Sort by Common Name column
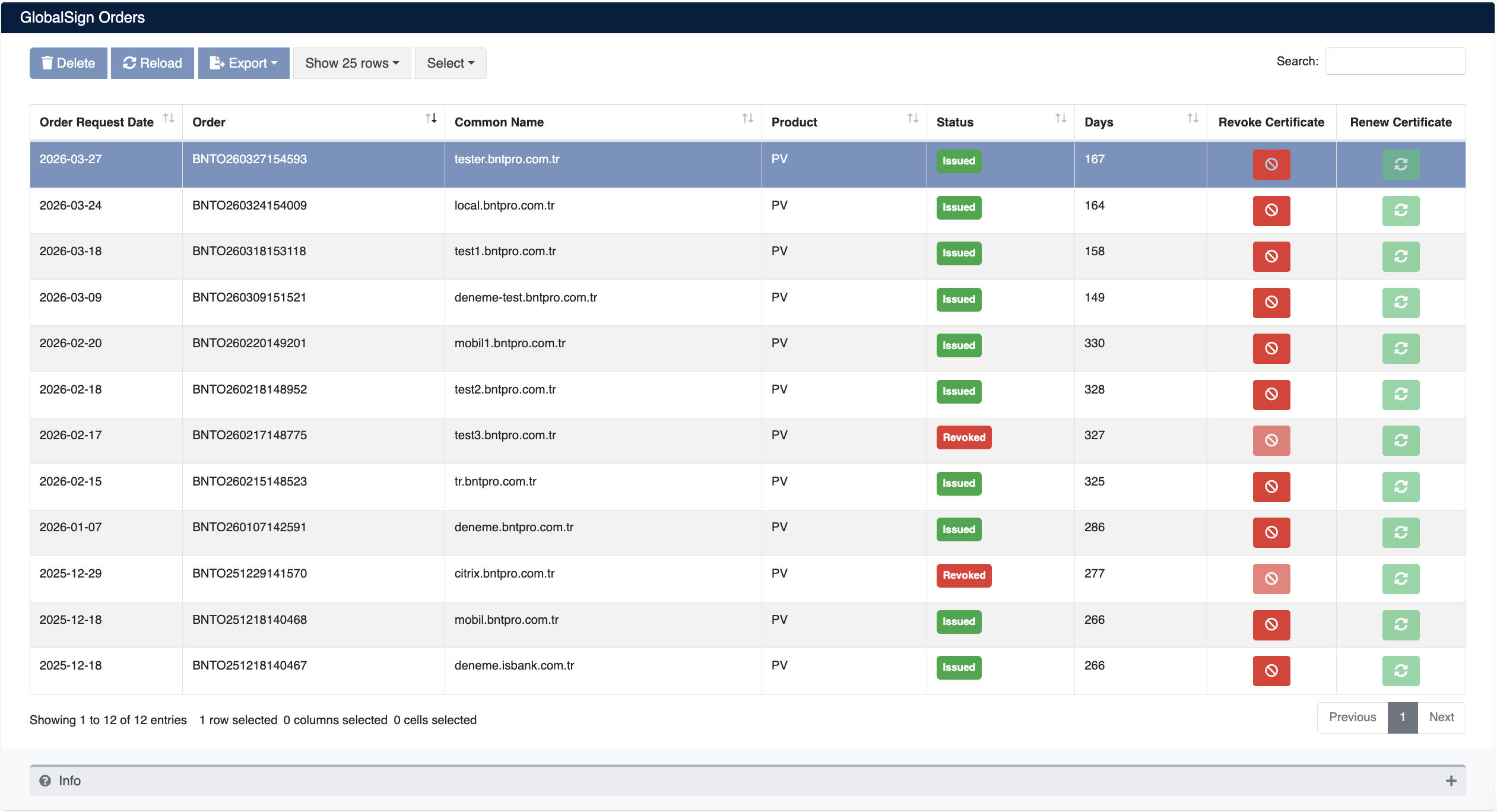Screen dimensions: 1497x812 [603, 122]
